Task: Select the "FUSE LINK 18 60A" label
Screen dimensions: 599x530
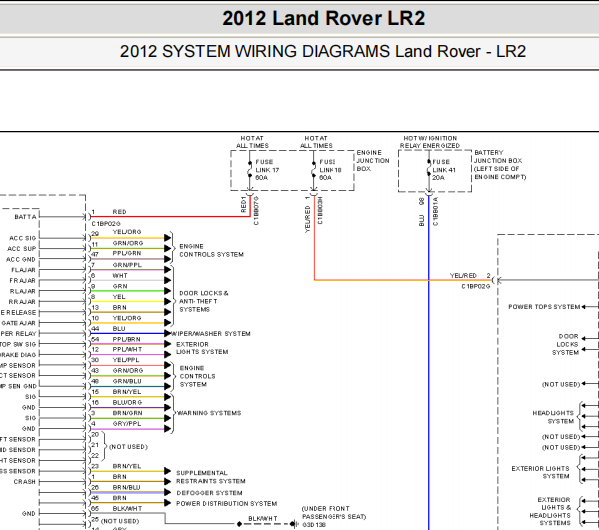Action: tap(330, 170)
